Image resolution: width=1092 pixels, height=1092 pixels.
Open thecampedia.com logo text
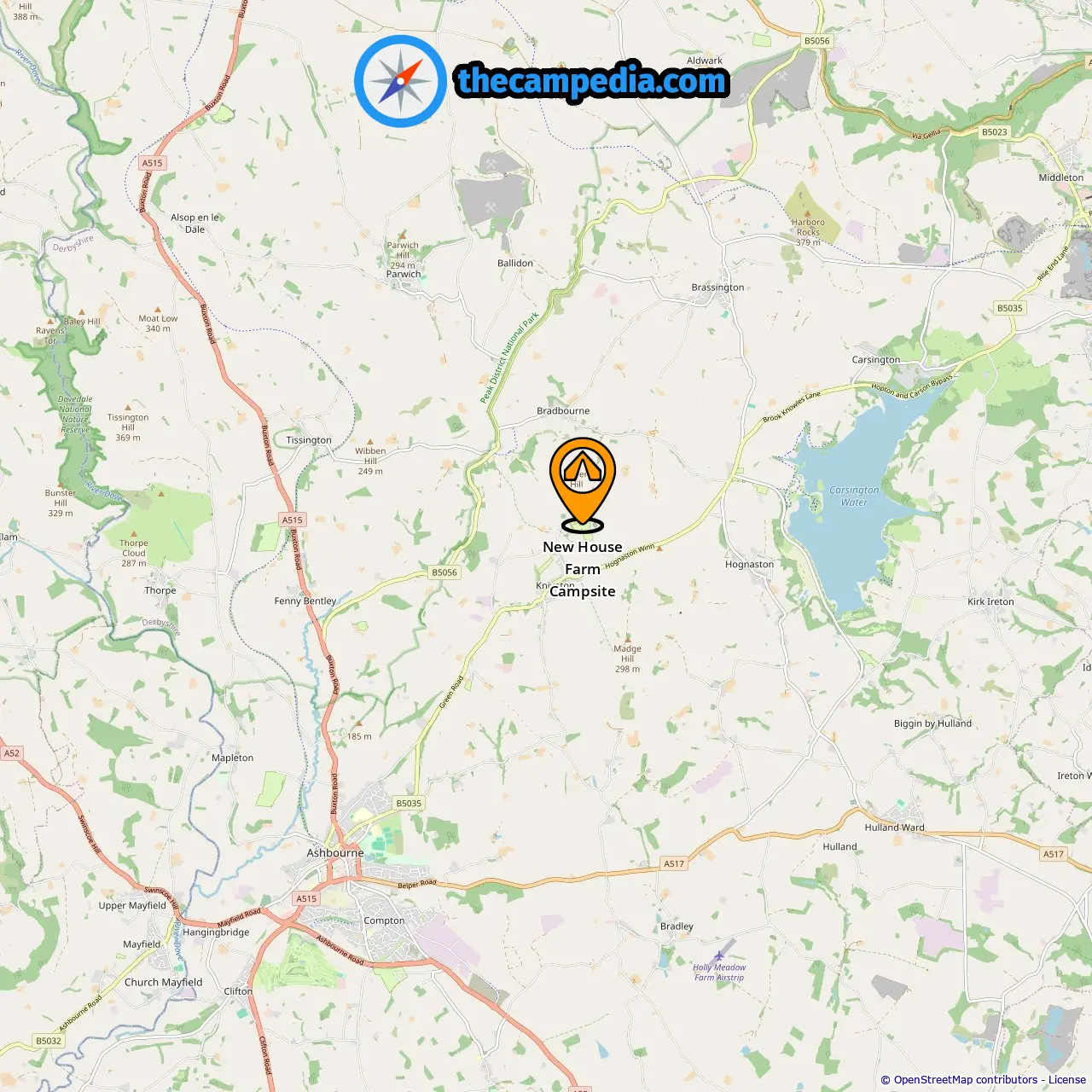point(591,81)
